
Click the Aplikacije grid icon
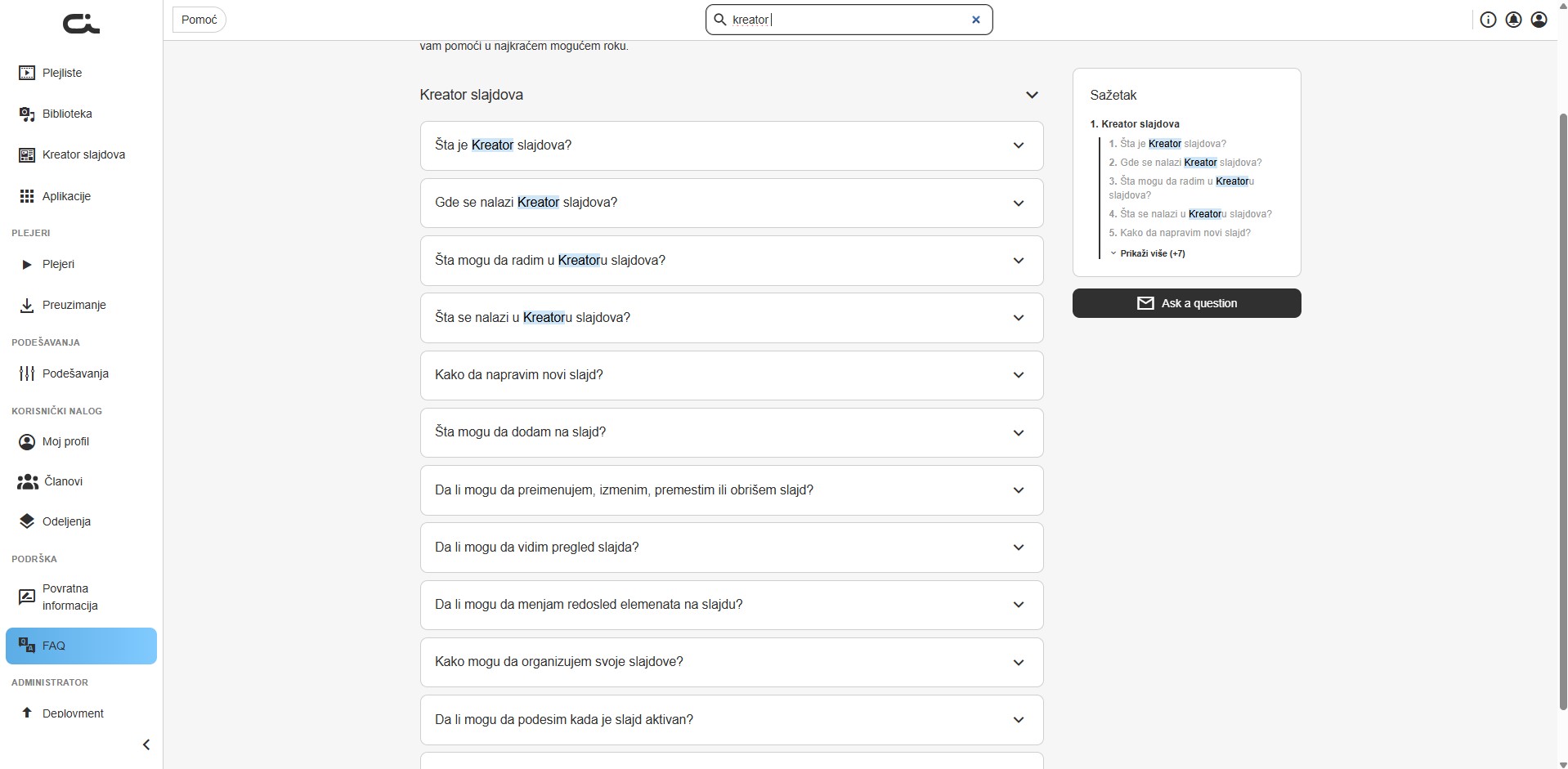click(27, 196)
